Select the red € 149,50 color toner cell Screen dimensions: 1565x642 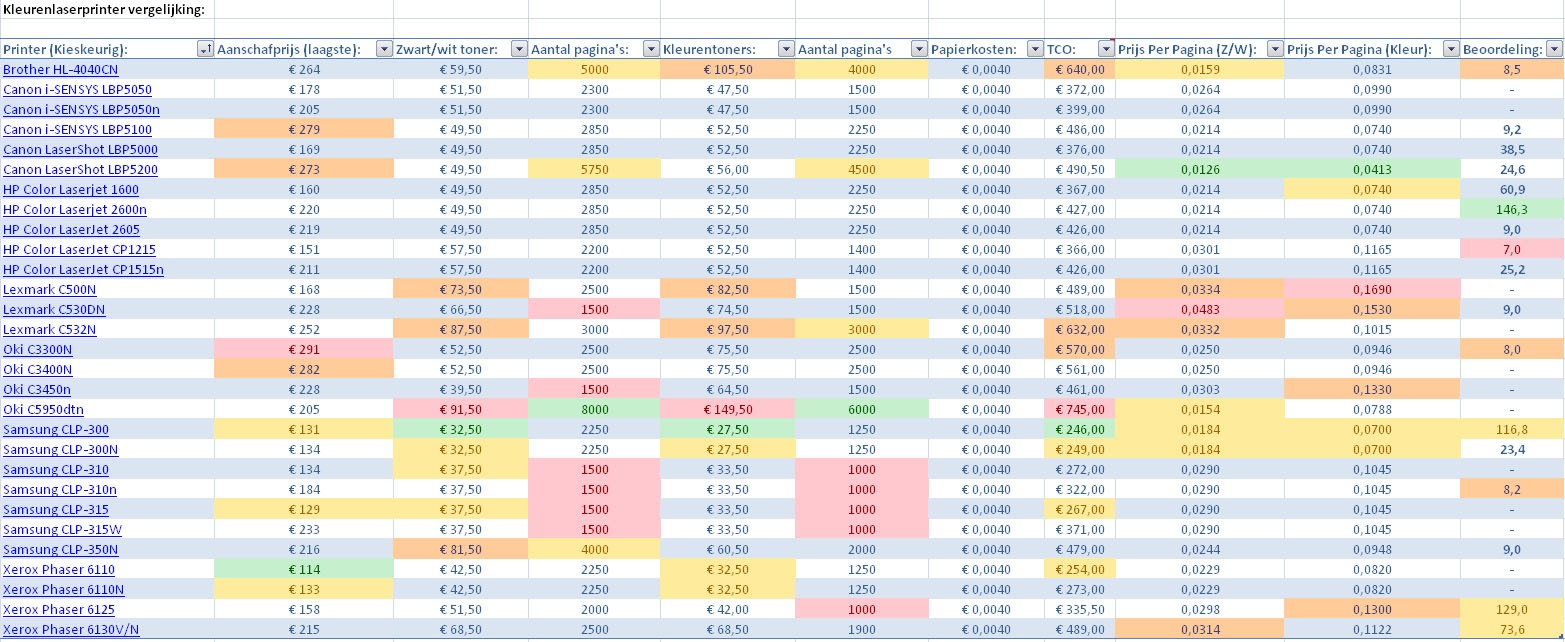[728, 410]
